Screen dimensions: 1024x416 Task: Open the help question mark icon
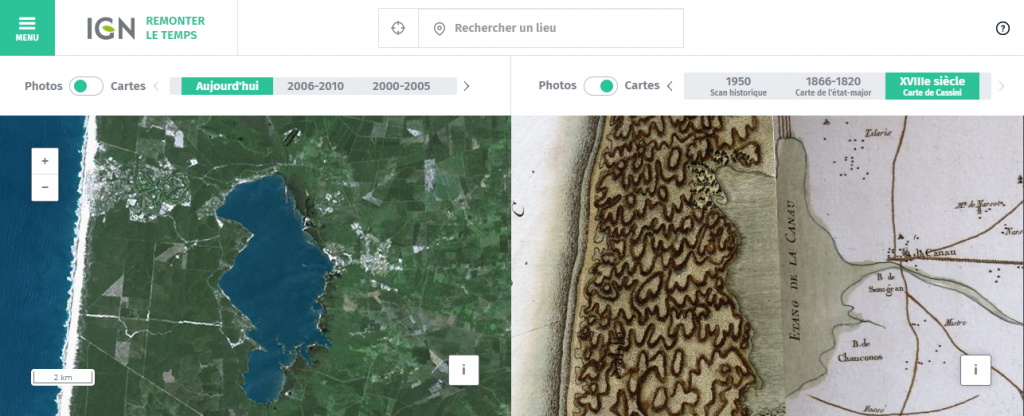click(x=1003, y=28)
